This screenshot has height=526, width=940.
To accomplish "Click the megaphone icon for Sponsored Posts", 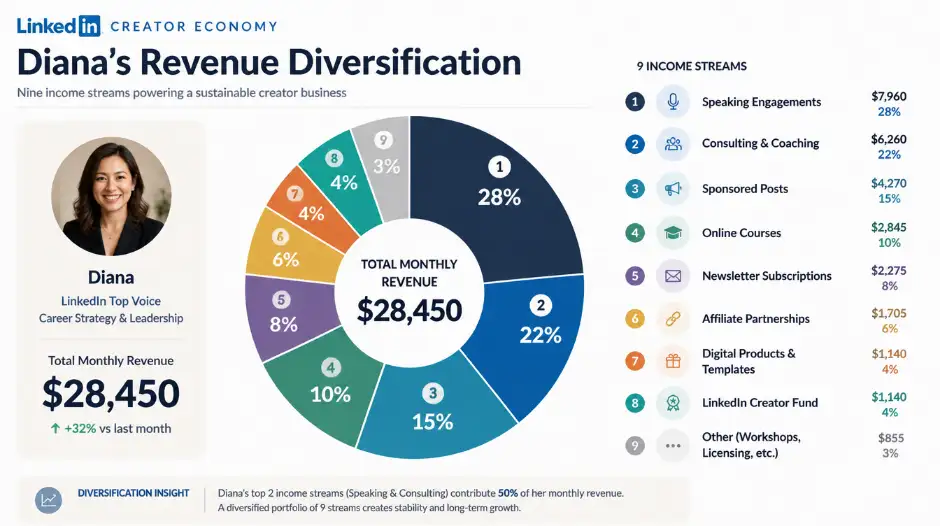I will pos(673,189).
